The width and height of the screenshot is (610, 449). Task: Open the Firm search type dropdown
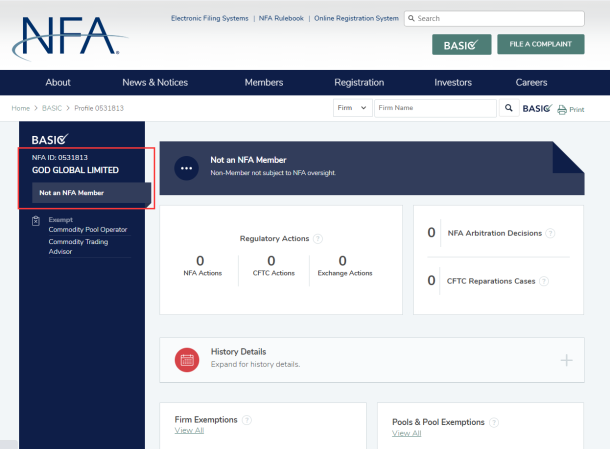[351, 108]
